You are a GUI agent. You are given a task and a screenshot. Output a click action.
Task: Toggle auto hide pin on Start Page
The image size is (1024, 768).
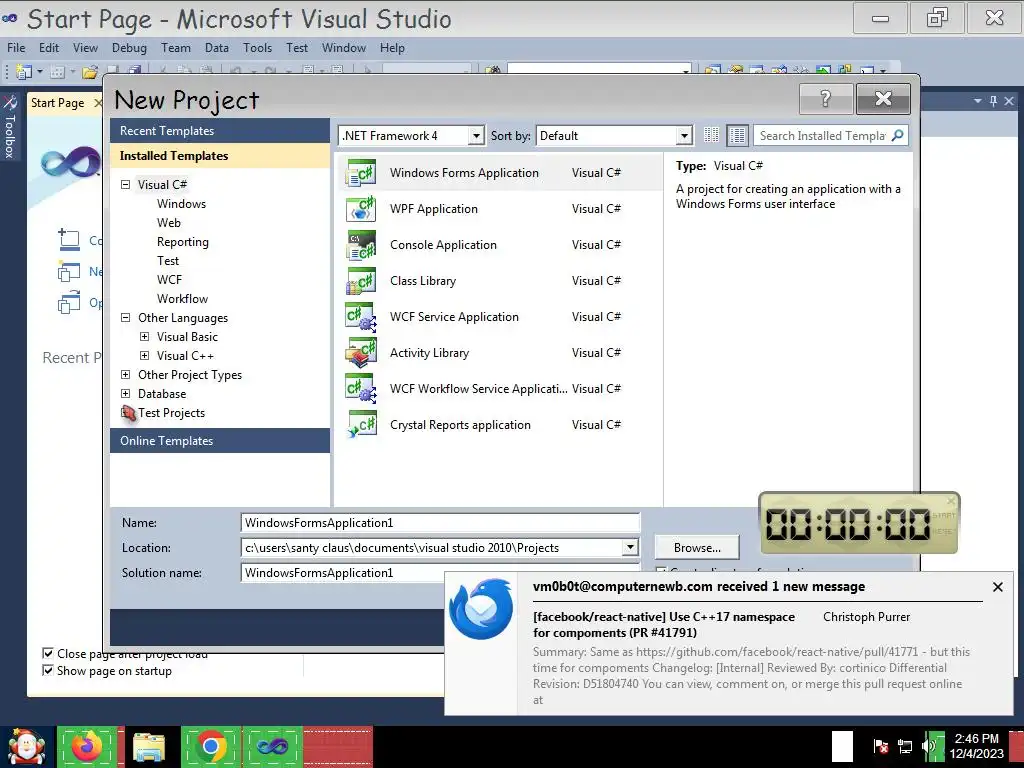click(993, 101)
